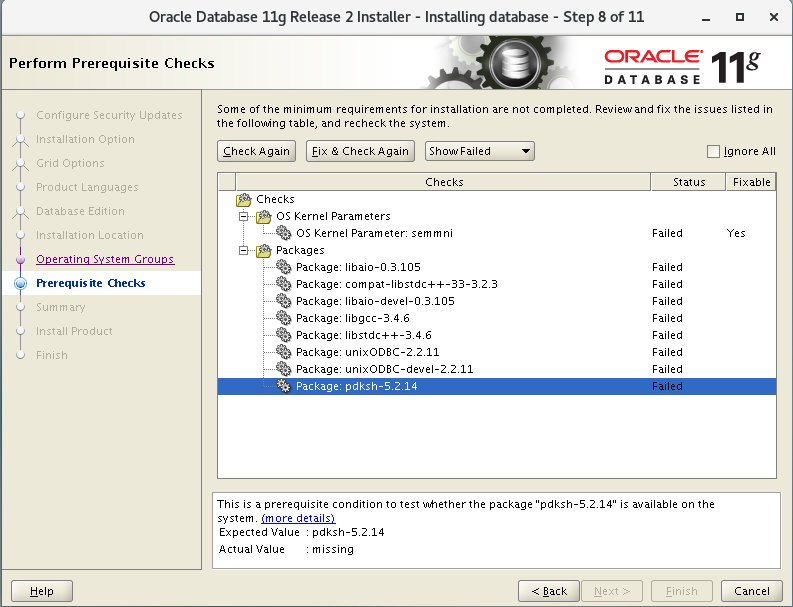Viewport: 793px width, 607px height.
Task: Click the Status column header
Action: click(688, 182)
